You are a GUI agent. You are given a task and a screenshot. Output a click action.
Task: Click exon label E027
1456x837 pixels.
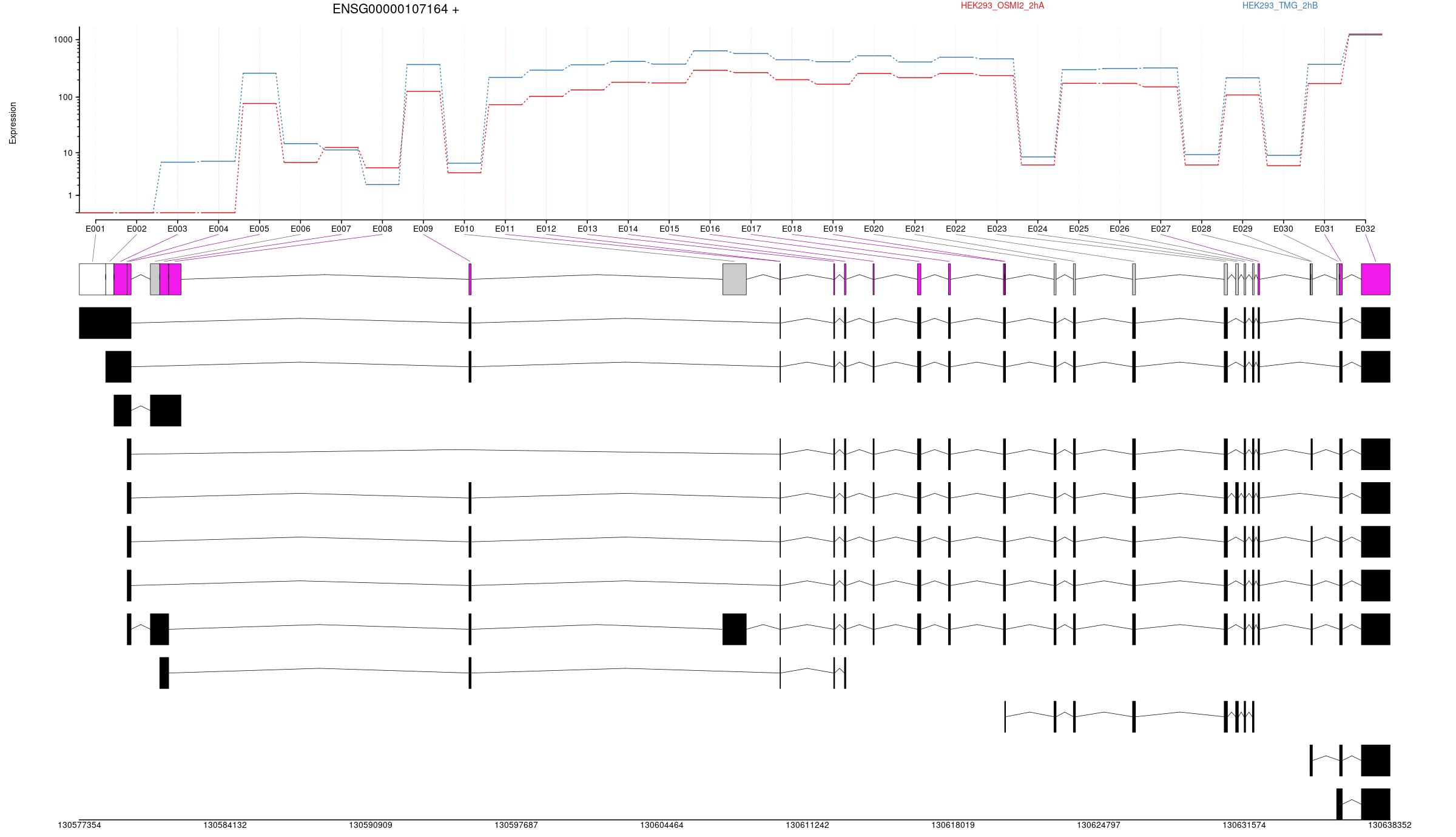pyautogui.click(x=1161, y=229)
